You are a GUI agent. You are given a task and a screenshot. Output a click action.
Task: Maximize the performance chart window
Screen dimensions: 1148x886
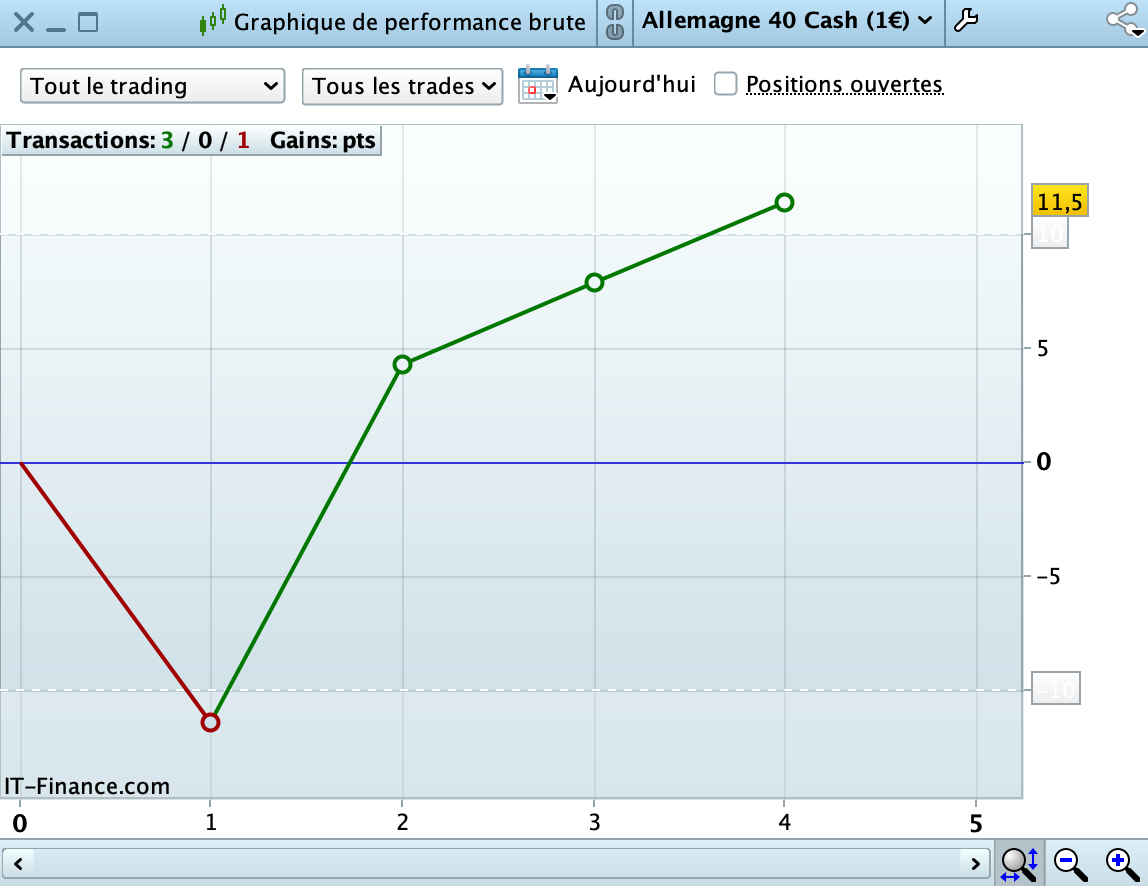click(x=88, y=22)
